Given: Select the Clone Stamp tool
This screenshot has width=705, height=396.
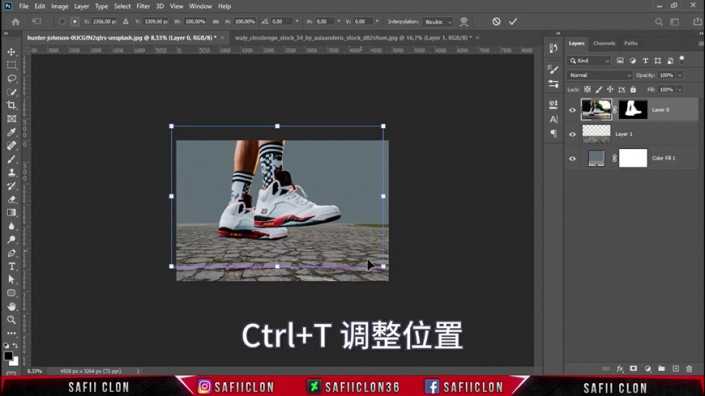Looking at the screenshot, I should pyautogui.click(x=12, y=173).
